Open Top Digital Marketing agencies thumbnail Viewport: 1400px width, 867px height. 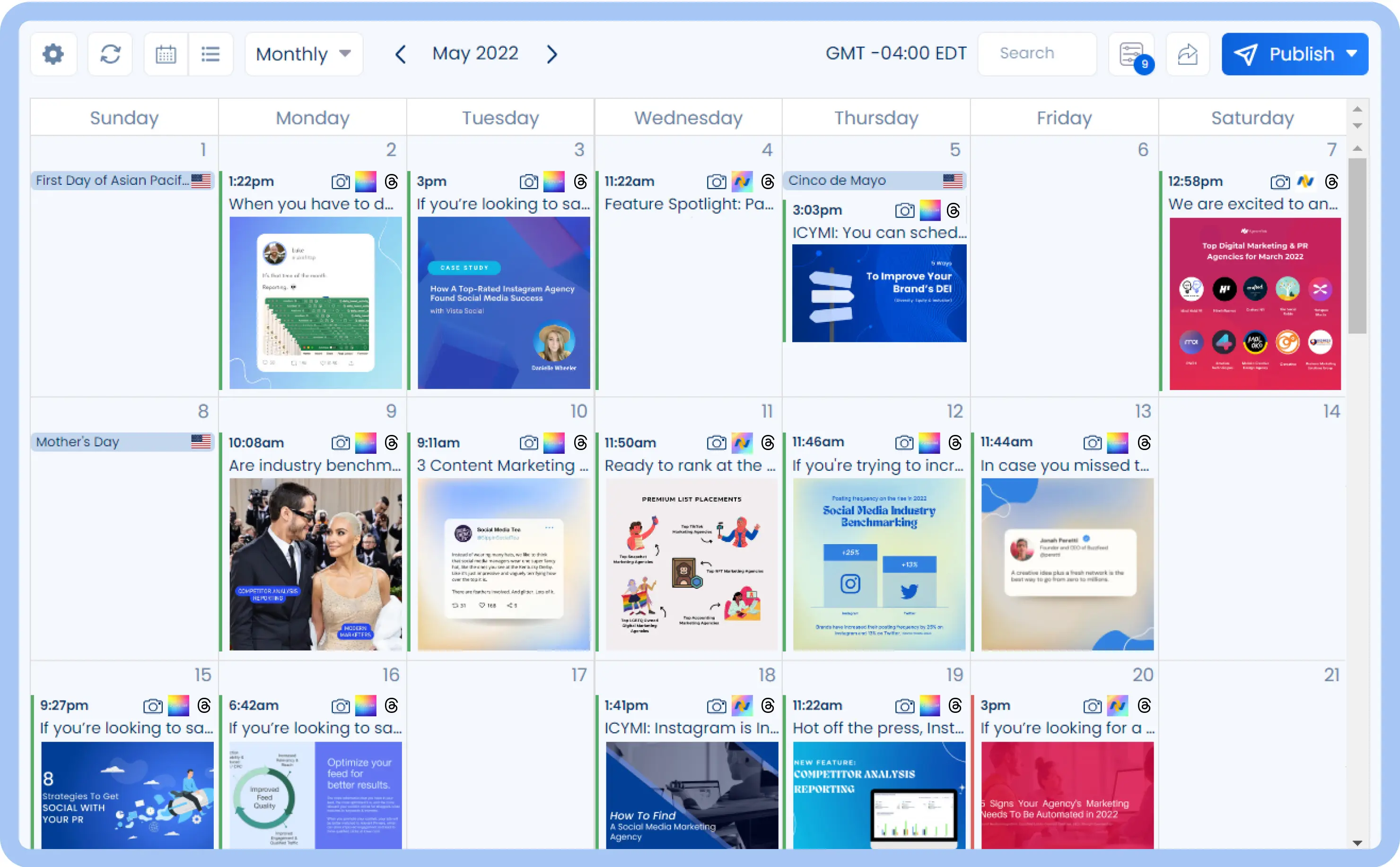click(x=1255, y=304)
